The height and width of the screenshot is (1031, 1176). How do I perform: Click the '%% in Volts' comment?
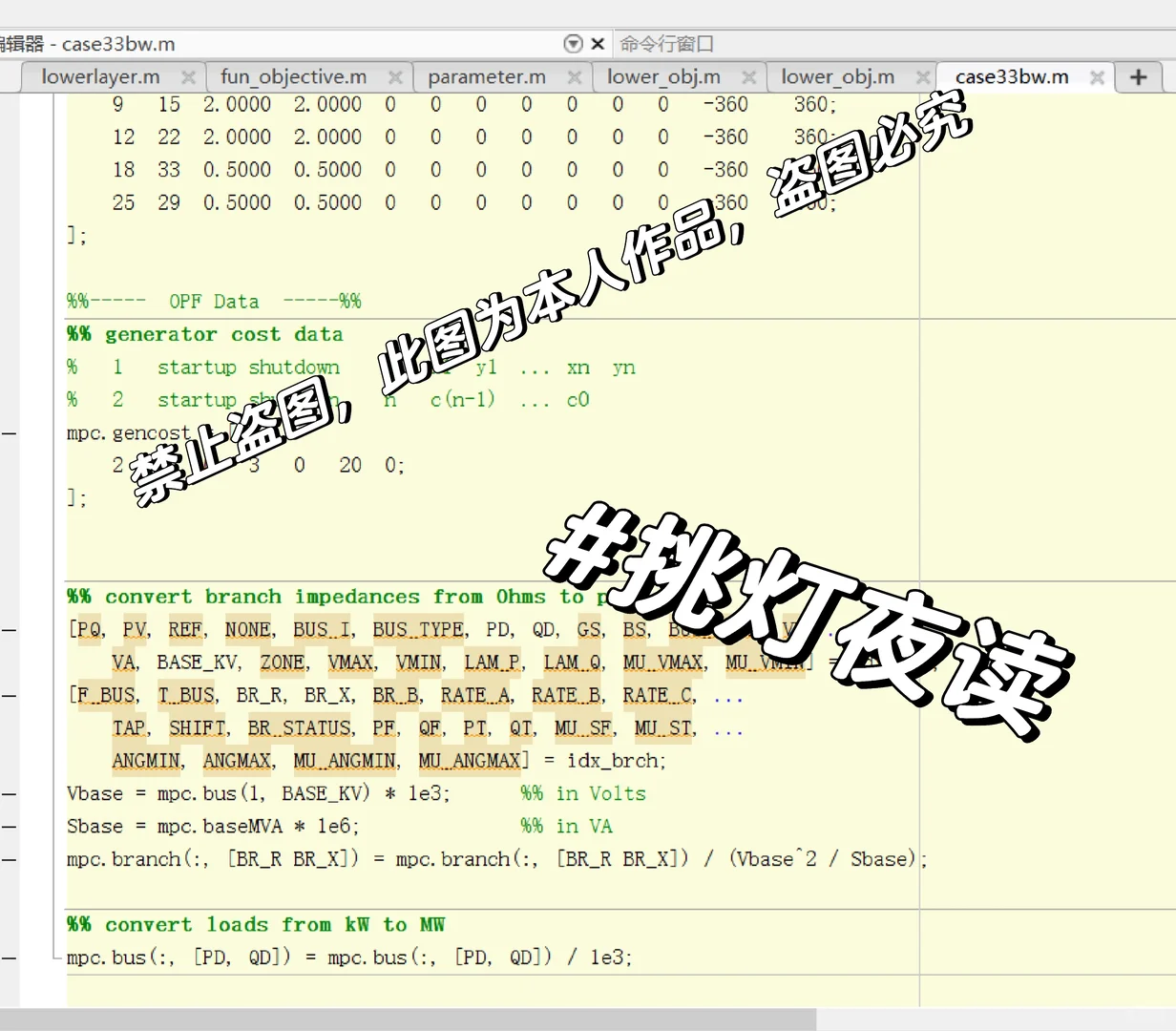coord(583,794)
